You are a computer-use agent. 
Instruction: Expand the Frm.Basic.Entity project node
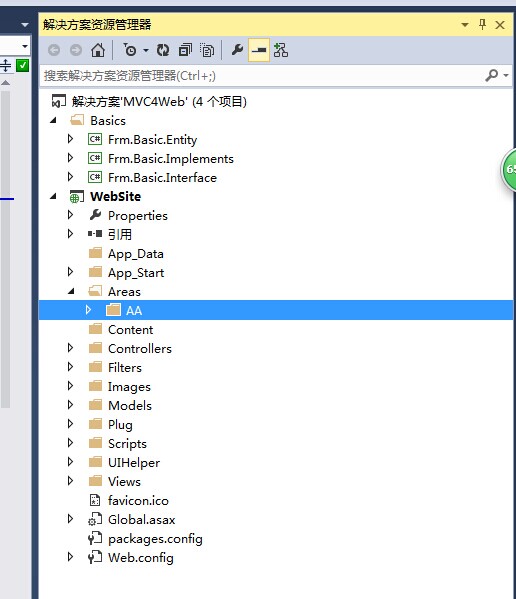(x=70, y=139)
